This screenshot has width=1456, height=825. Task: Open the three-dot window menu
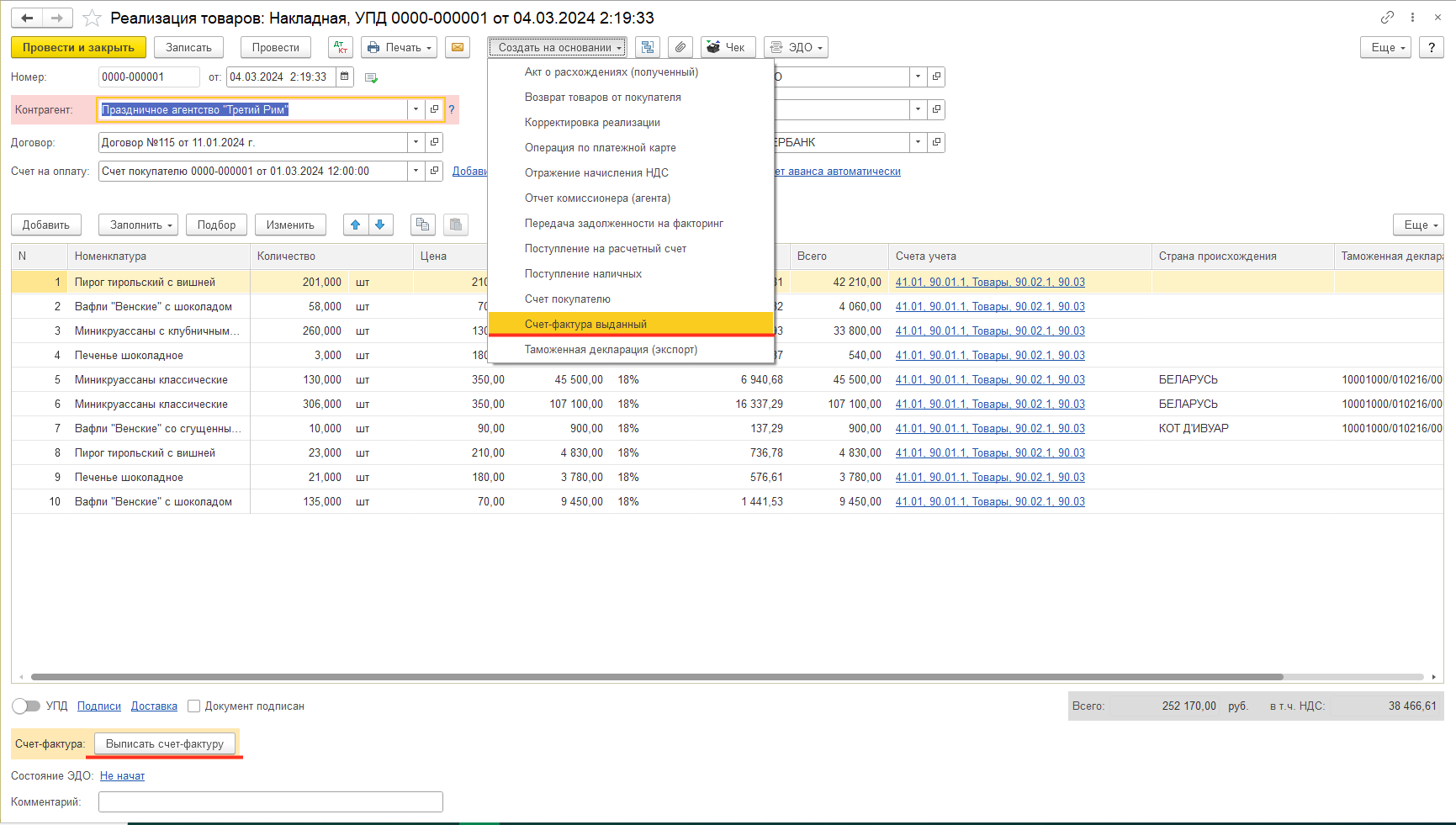(x=1412, y=17)
